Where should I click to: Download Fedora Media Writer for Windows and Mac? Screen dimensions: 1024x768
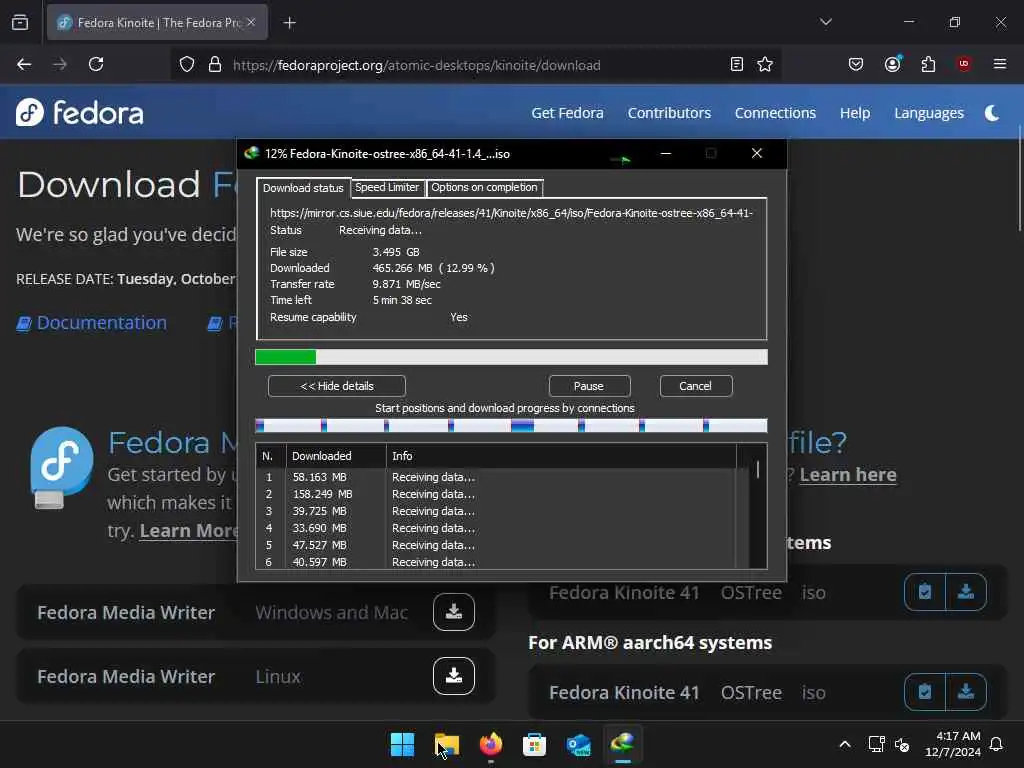pyautogui.click(x=453, y=612)
